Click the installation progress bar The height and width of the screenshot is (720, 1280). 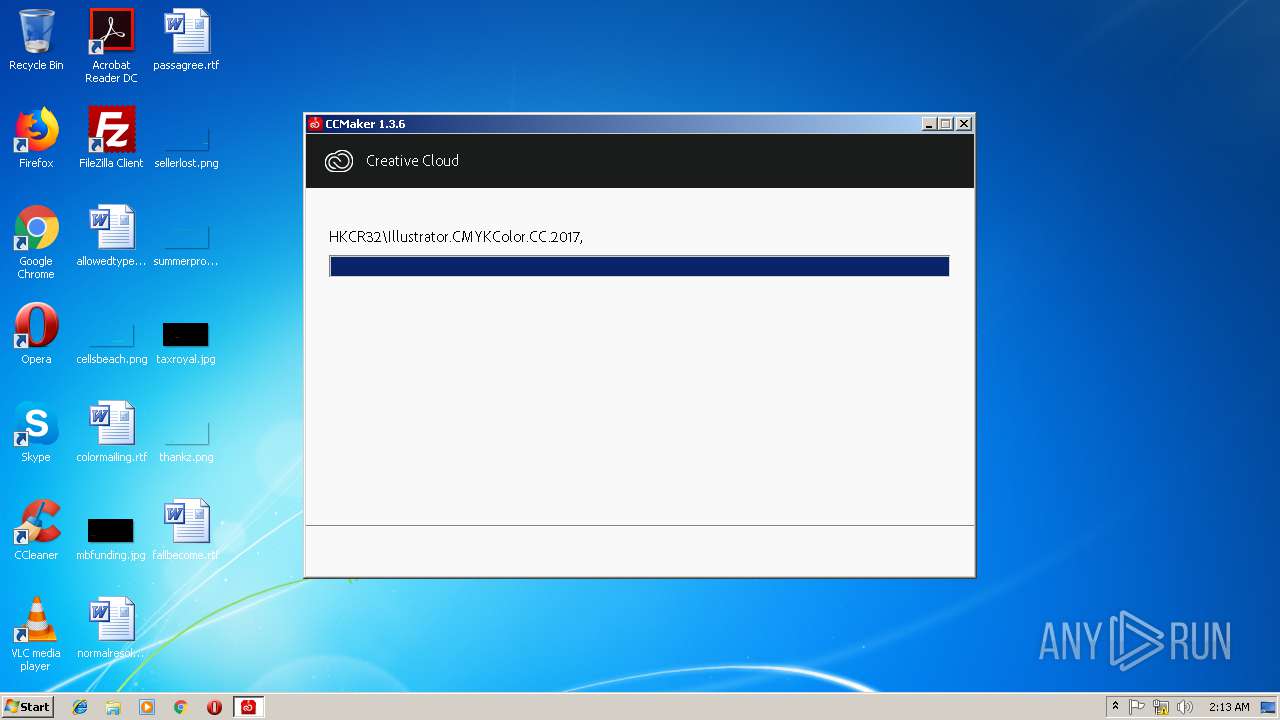[639, 266]
